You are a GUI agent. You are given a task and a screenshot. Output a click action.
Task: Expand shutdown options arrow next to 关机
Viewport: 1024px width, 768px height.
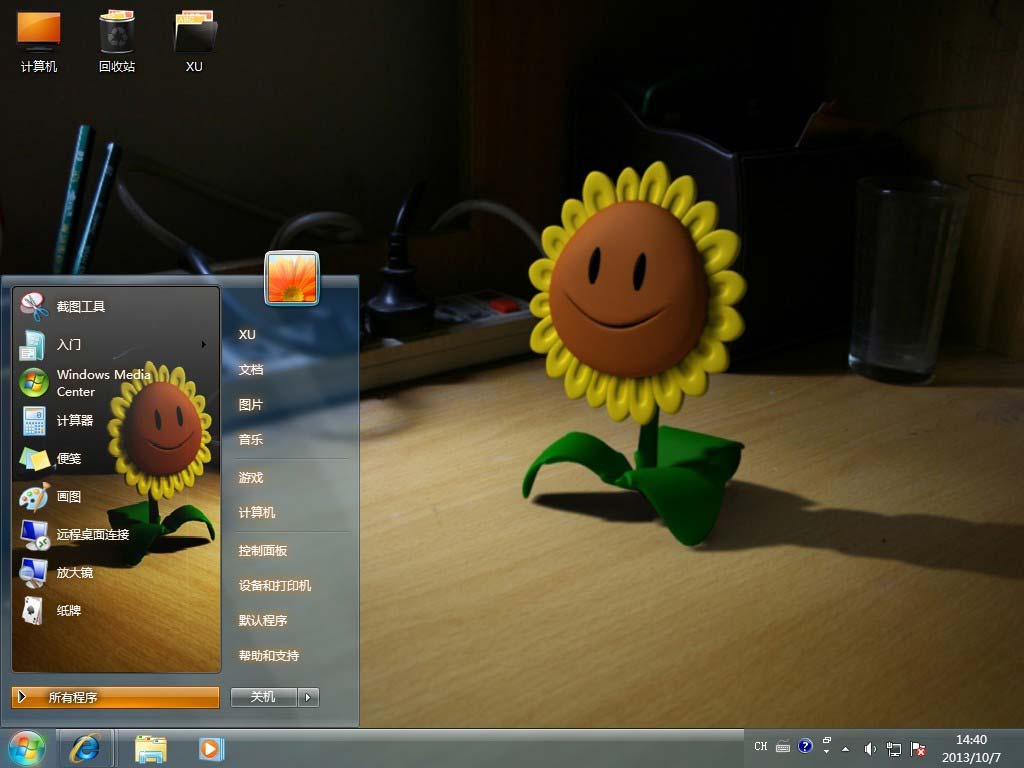pyautogui.click(x=309, y=697)
